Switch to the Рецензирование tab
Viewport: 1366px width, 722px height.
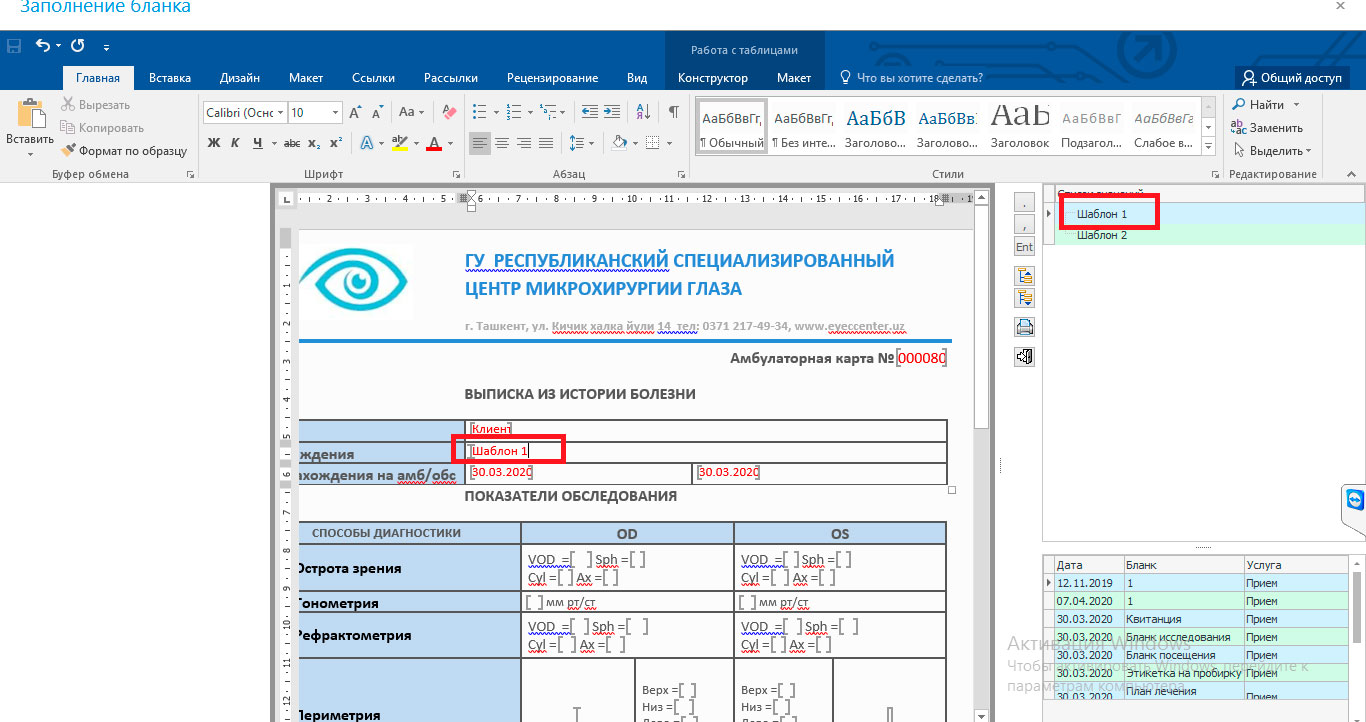coord(552,78)
